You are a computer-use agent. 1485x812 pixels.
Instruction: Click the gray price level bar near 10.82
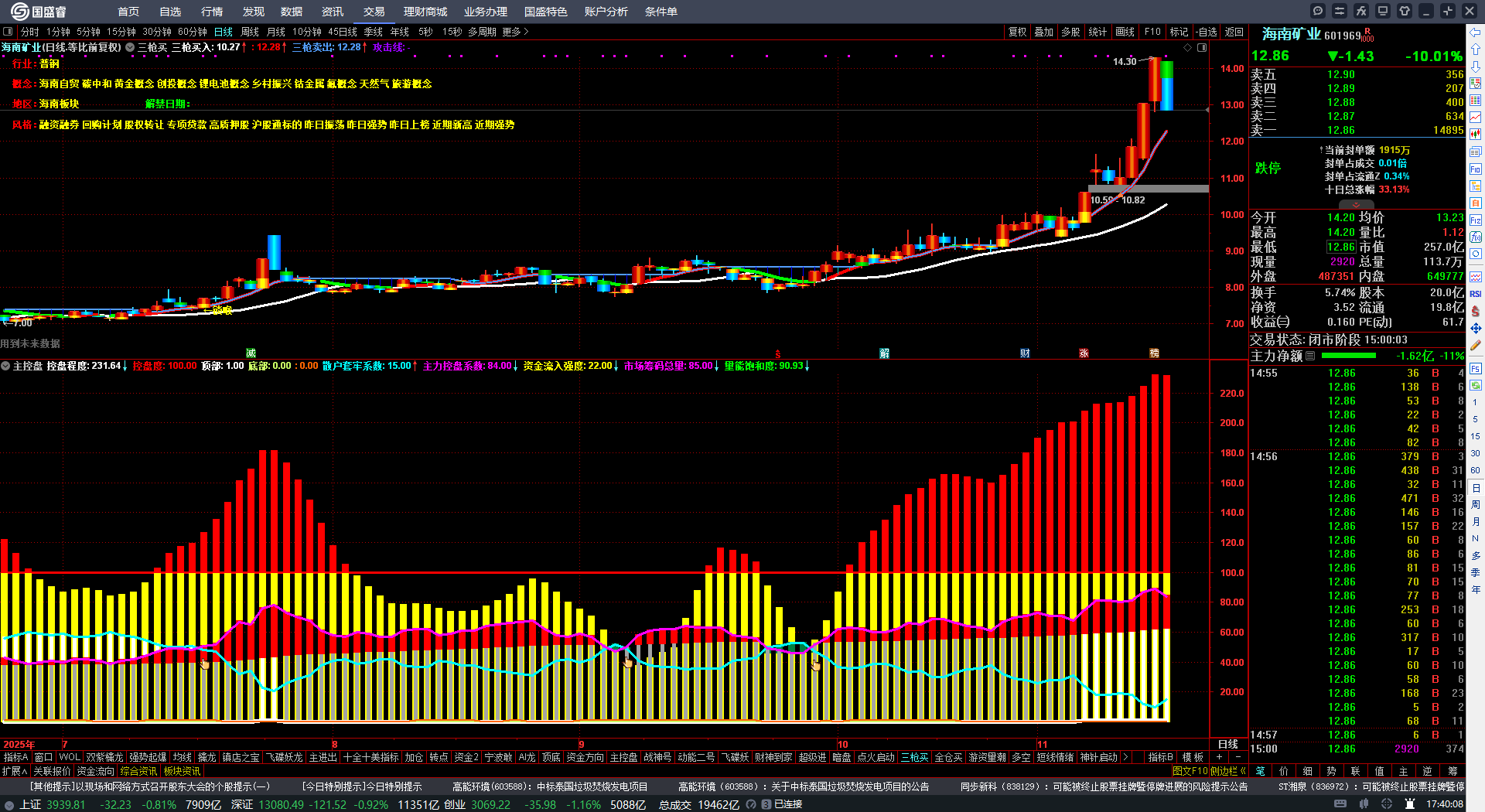coord(1148,189)
